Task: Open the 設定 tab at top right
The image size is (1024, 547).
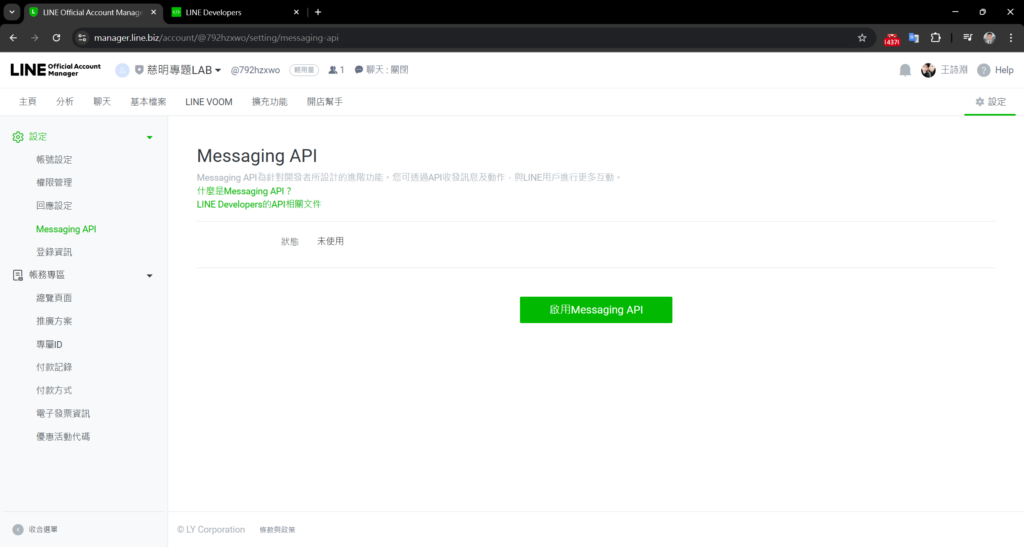Action: click(990, 102)
